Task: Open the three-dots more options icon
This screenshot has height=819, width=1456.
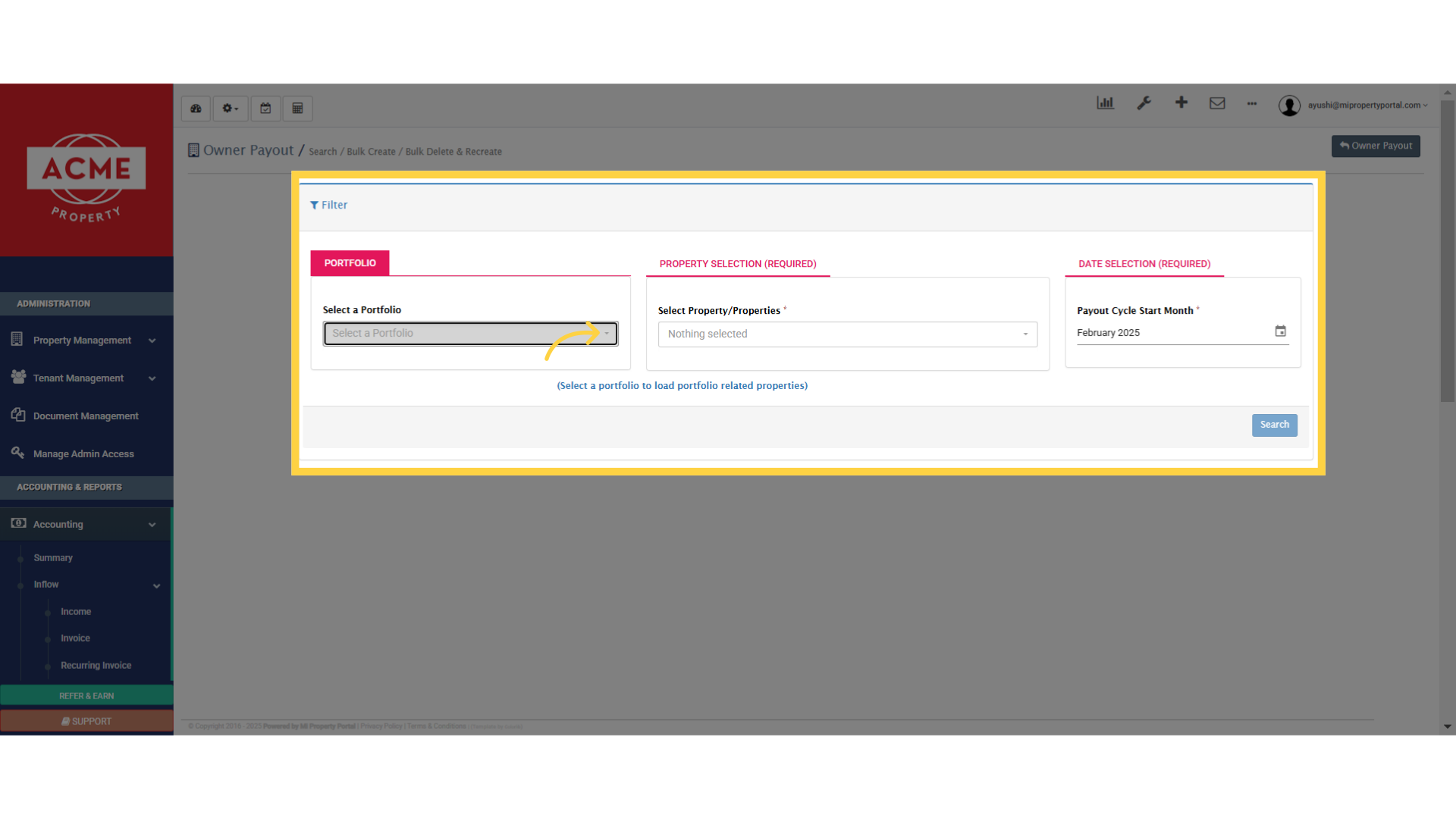Action: click(x=1252, y=104)
